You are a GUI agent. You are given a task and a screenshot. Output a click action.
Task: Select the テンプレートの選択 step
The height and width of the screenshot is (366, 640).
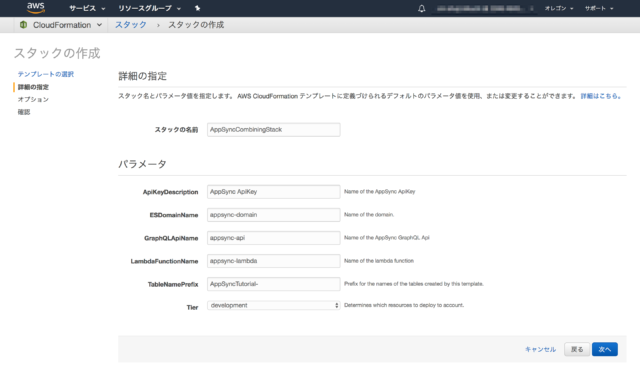tap(46, 74)
